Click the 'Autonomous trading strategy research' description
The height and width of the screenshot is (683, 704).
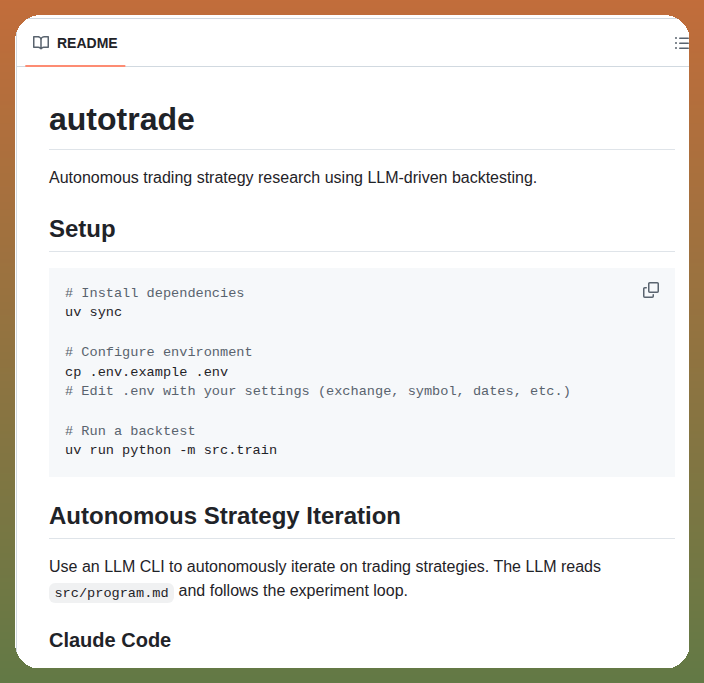[x=293, y=177]
